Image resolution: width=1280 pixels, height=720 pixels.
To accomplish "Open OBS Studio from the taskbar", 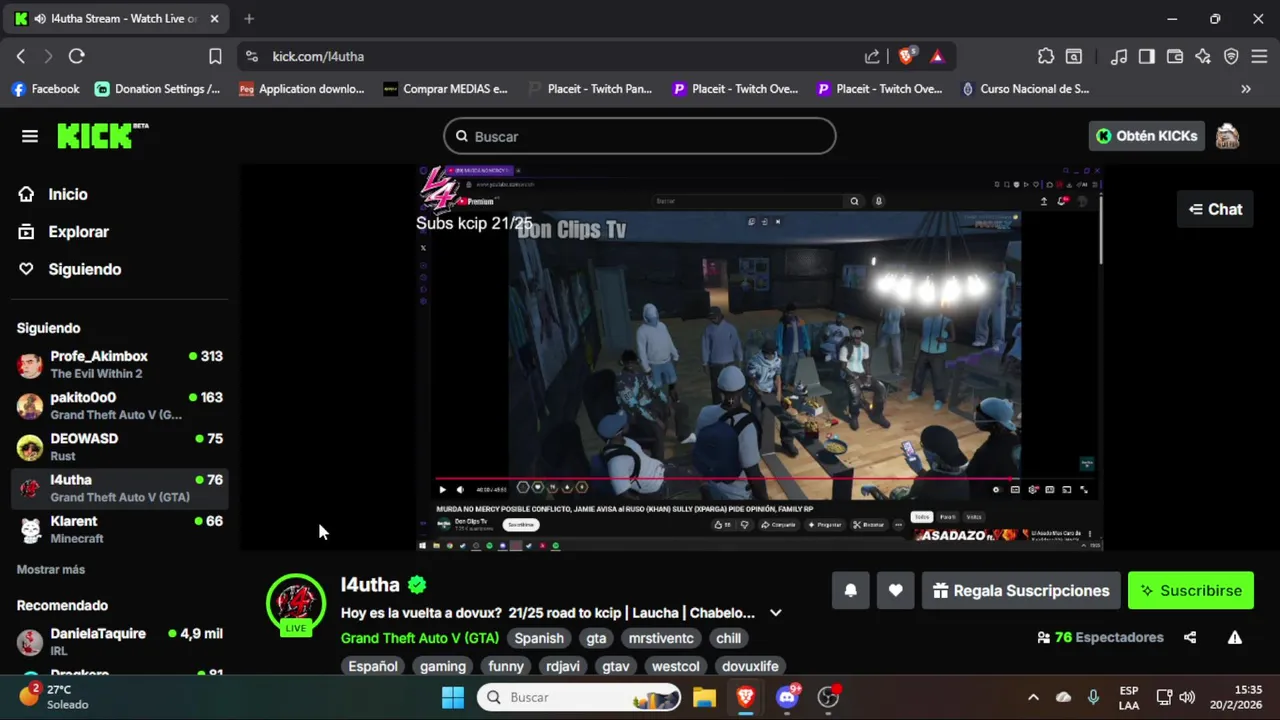I will point(829,697).
